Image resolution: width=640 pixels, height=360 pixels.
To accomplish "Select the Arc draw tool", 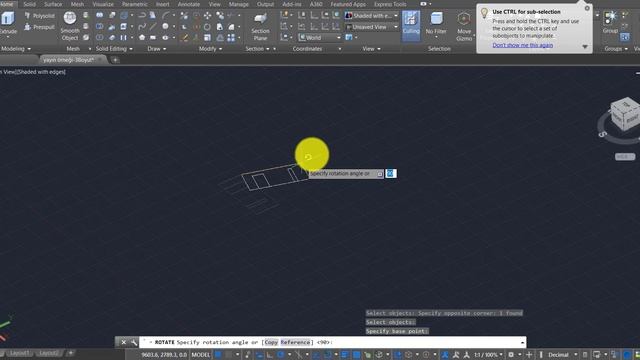I will click(165, 16).
